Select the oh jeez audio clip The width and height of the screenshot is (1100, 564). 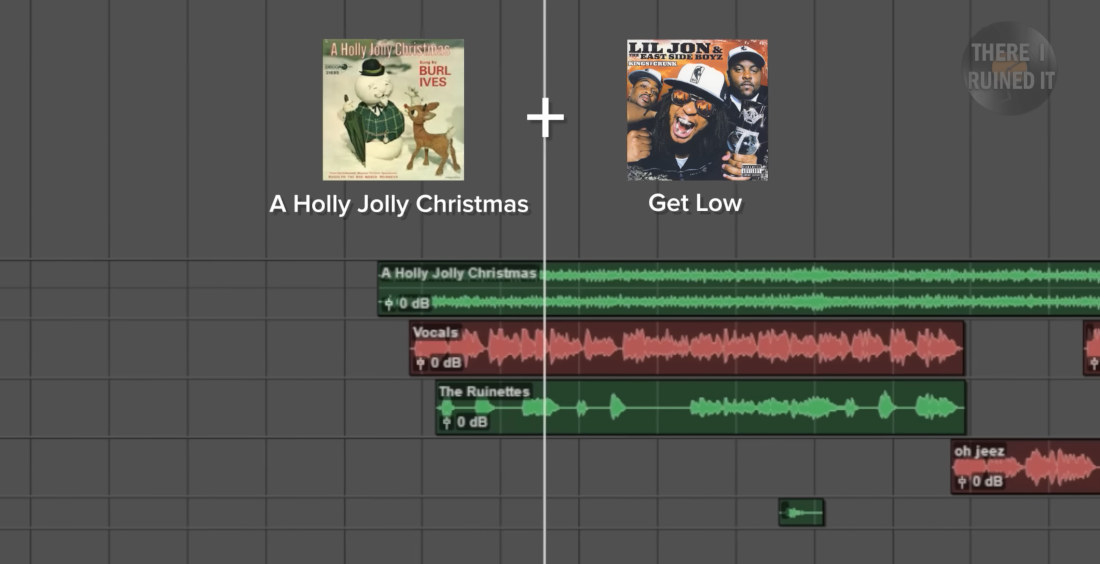[1026, 466]
